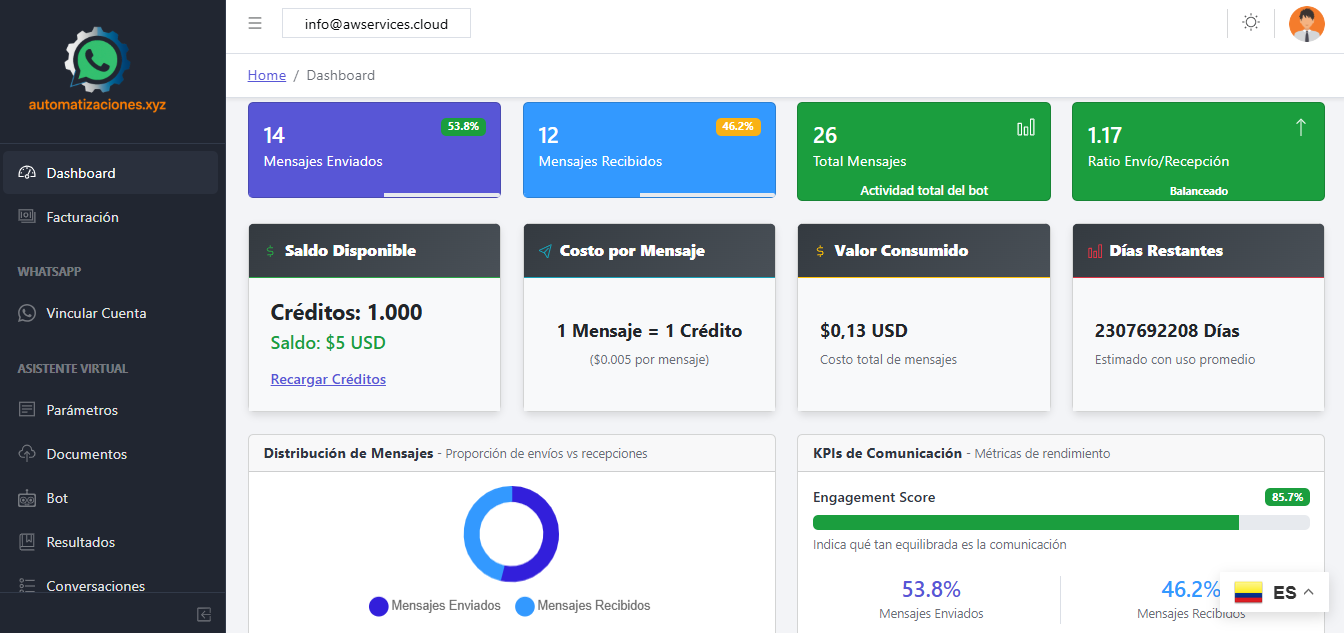Navigate using the Home breadcrumb link

click(x=266, y=75)
